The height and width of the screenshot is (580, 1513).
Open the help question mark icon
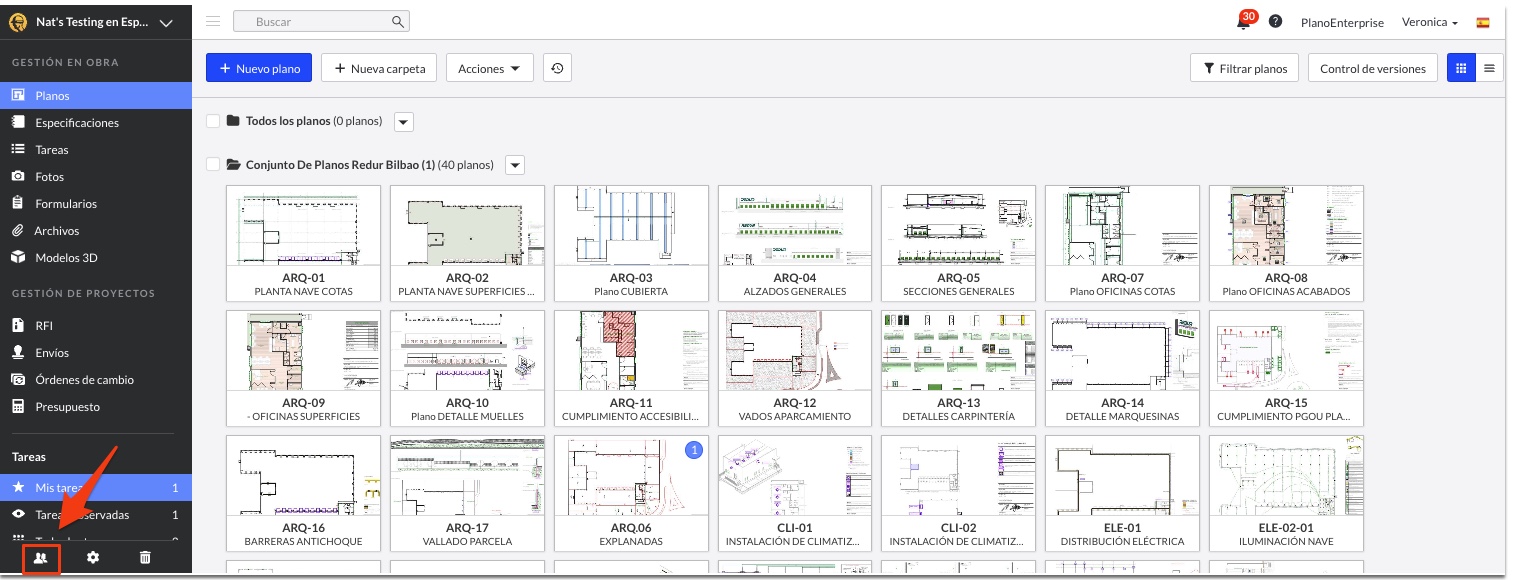[1276, 21]
